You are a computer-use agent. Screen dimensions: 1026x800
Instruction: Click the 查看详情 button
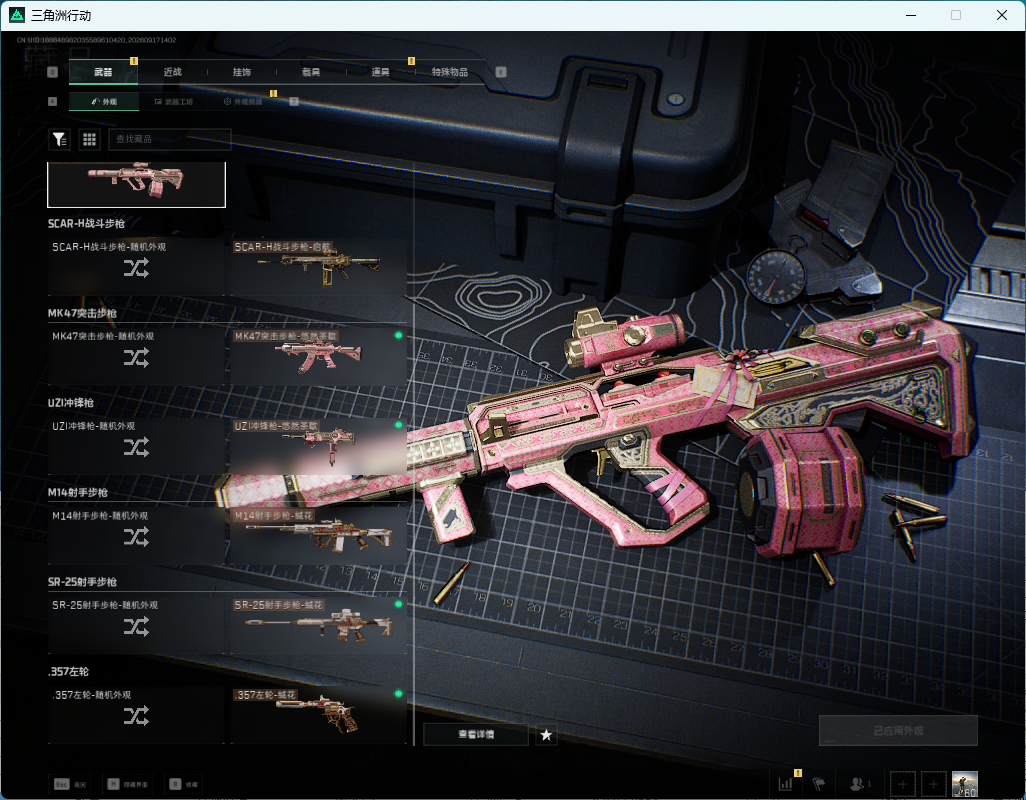[x=476, y=735]
